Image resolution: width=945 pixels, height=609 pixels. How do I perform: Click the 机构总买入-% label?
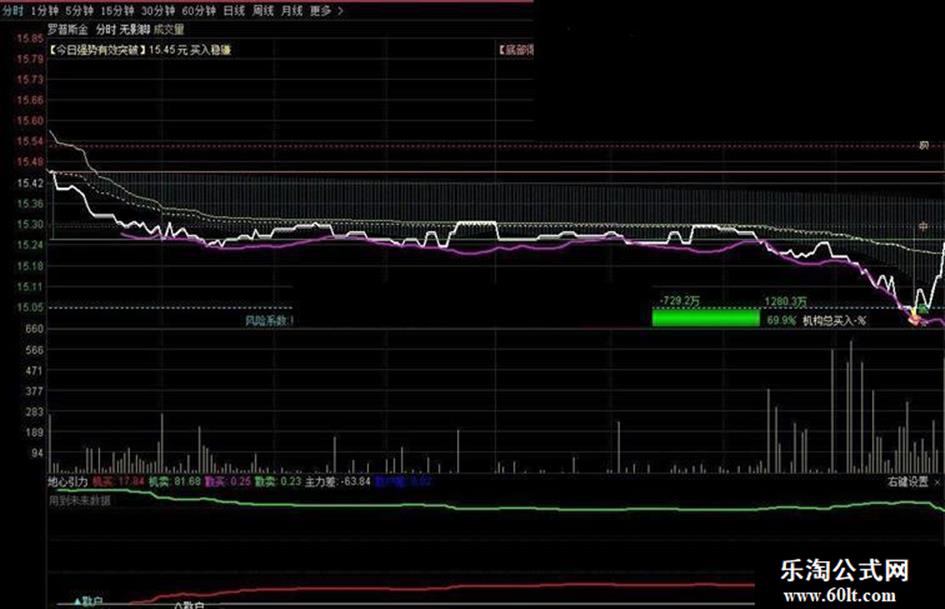coord(834,321)
